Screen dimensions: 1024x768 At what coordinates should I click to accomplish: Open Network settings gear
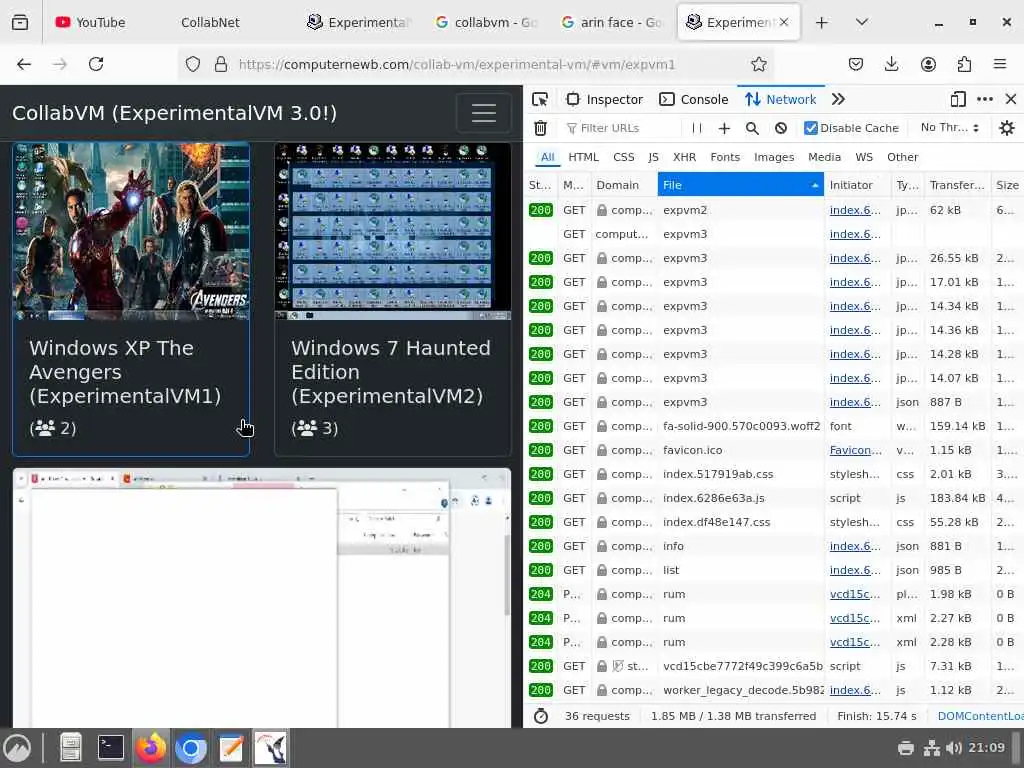tap(1007, 128)
